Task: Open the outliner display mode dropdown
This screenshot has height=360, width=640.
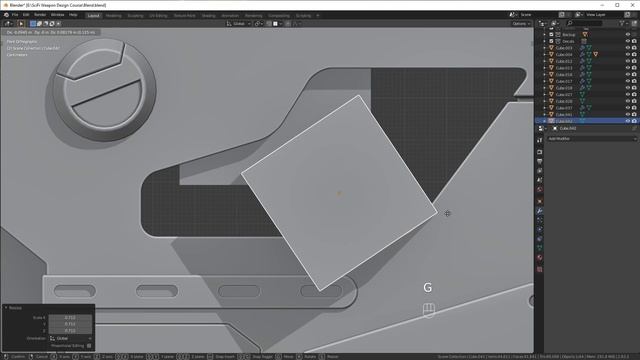Action: tap(556, 24)
